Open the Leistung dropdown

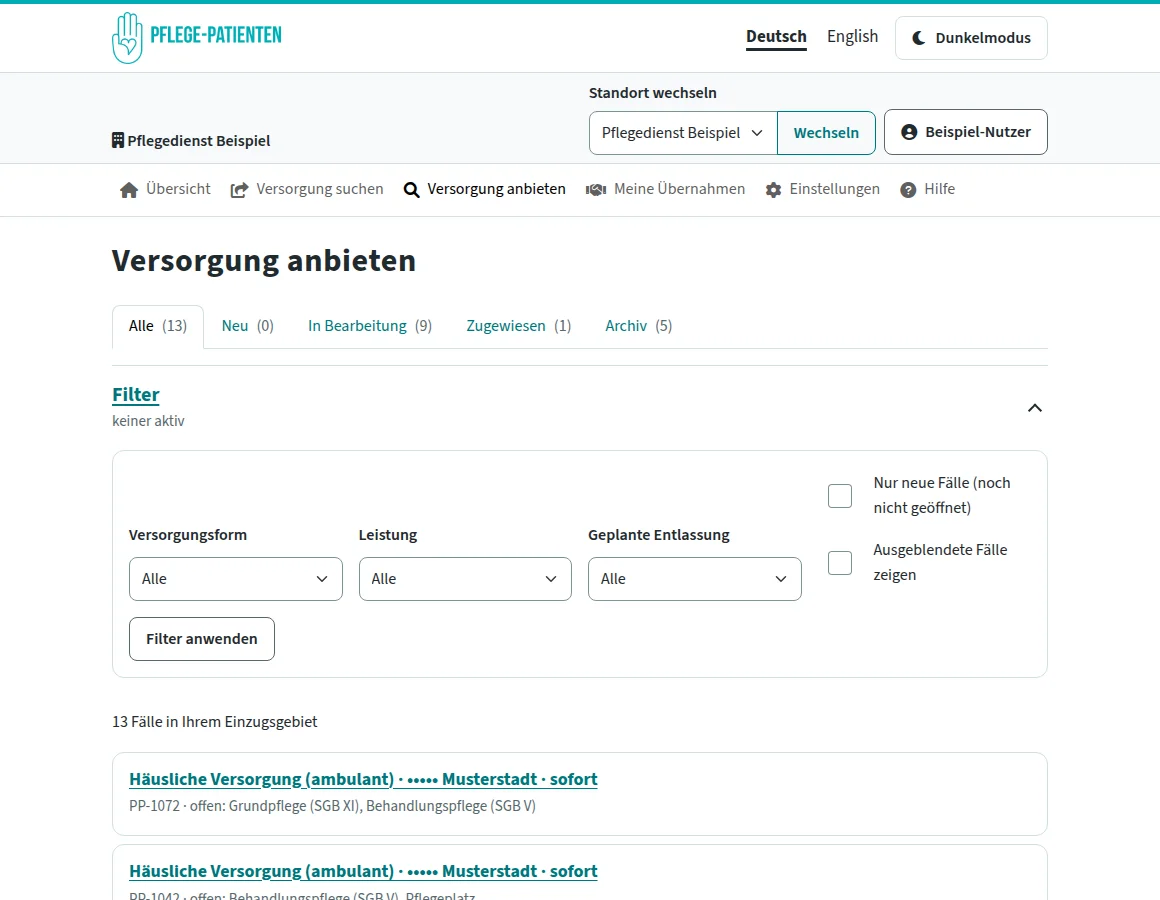point(465,579)
